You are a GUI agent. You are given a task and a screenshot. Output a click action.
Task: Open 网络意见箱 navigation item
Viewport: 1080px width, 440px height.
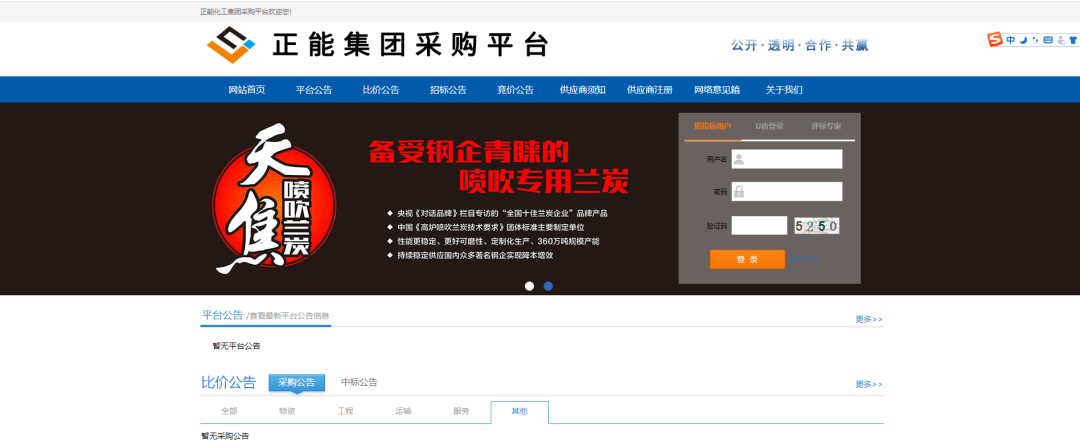(x=717, y=90)
